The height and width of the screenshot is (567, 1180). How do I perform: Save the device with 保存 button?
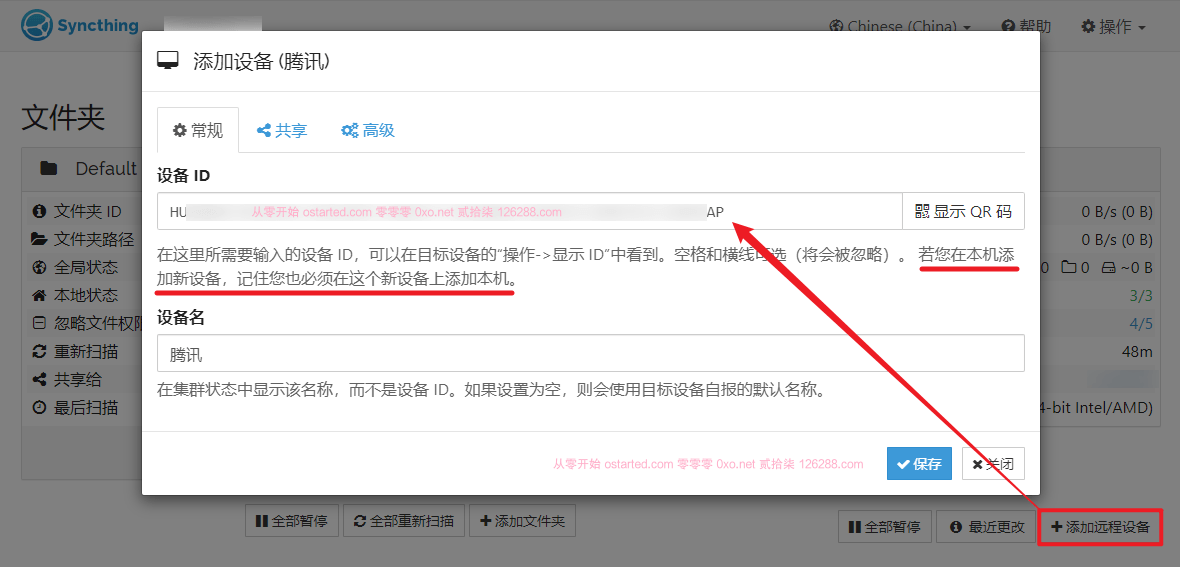pyautogui.click(x=919, y=464)
